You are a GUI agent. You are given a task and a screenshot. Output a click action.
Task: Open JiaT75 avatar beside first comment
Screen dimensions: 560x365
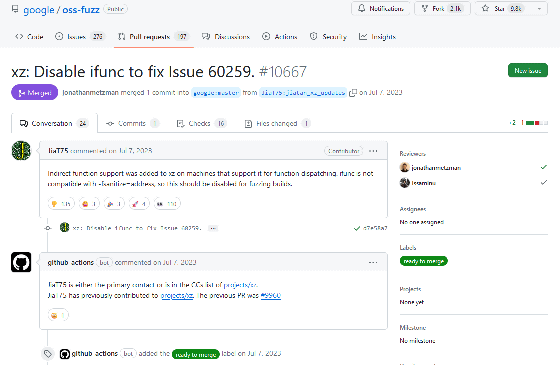(x=21, y=150)
